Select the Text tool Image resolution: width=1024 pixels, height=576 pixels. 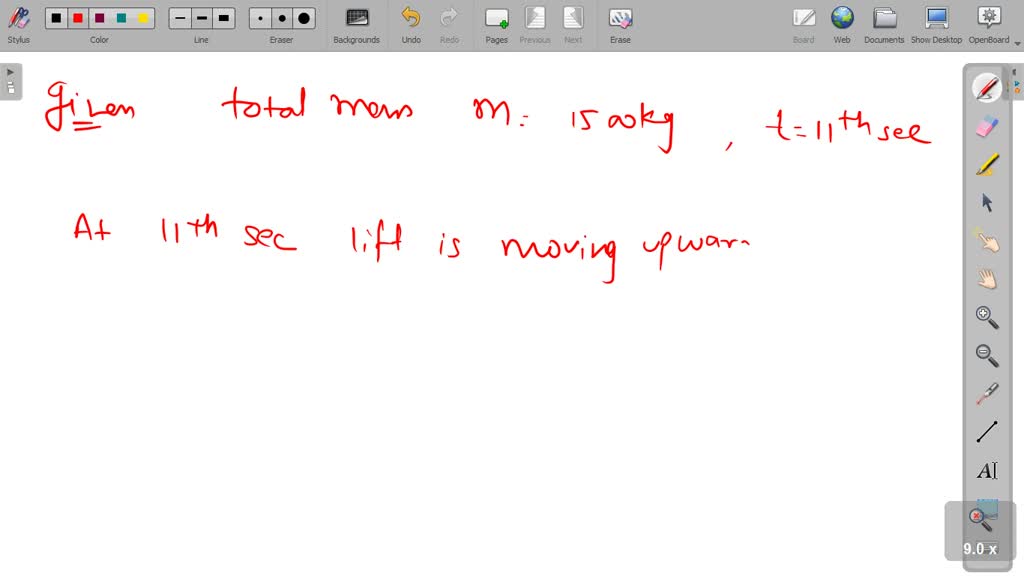987,470
